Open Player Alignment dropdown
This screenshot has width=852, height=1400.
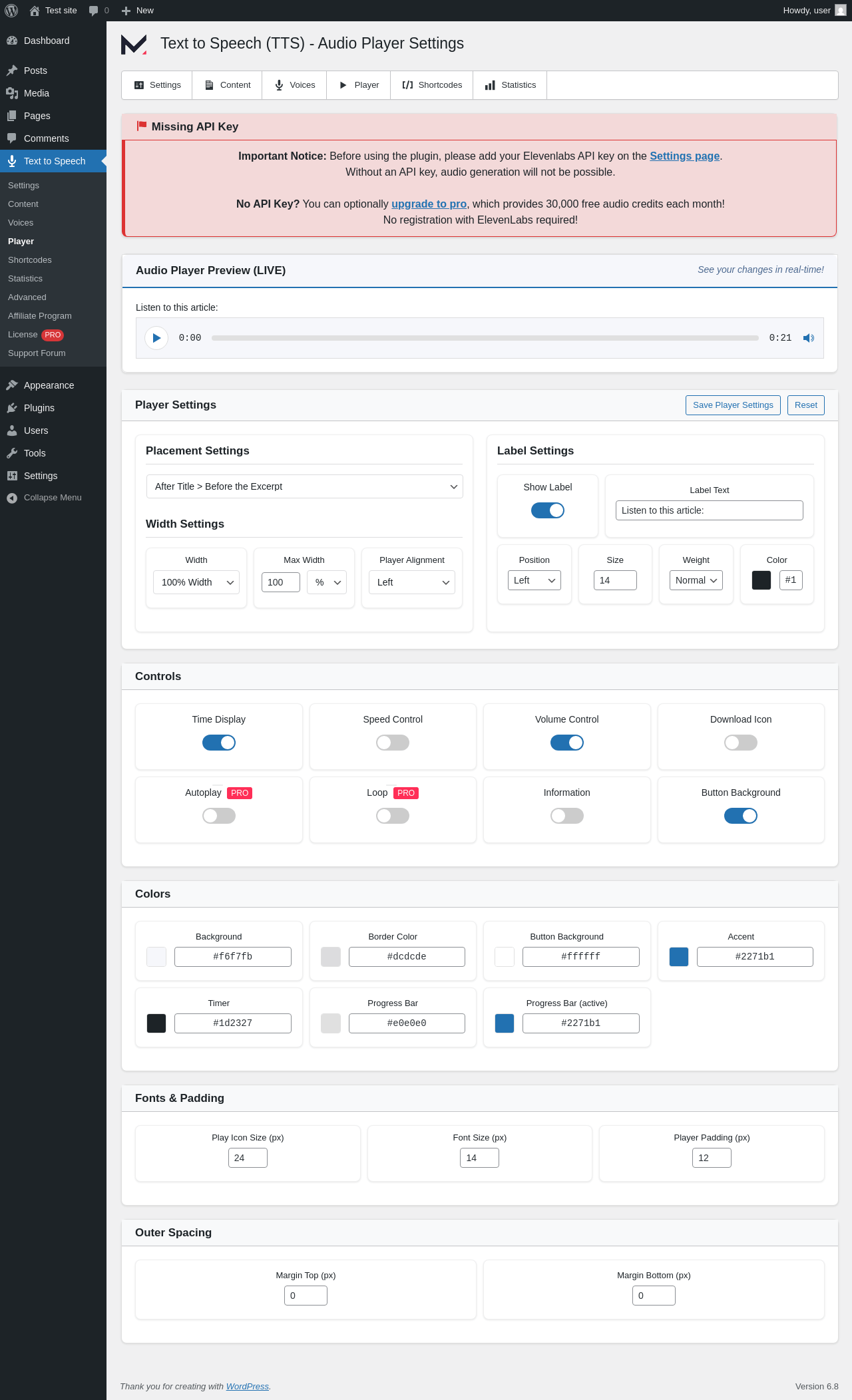pos(412,582)
